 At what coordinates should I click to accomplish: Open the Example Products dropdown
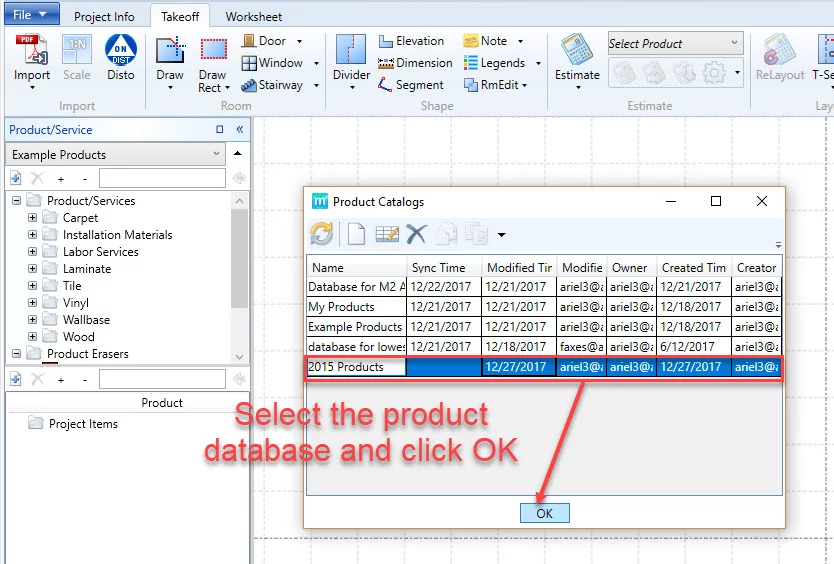point(217,155)
